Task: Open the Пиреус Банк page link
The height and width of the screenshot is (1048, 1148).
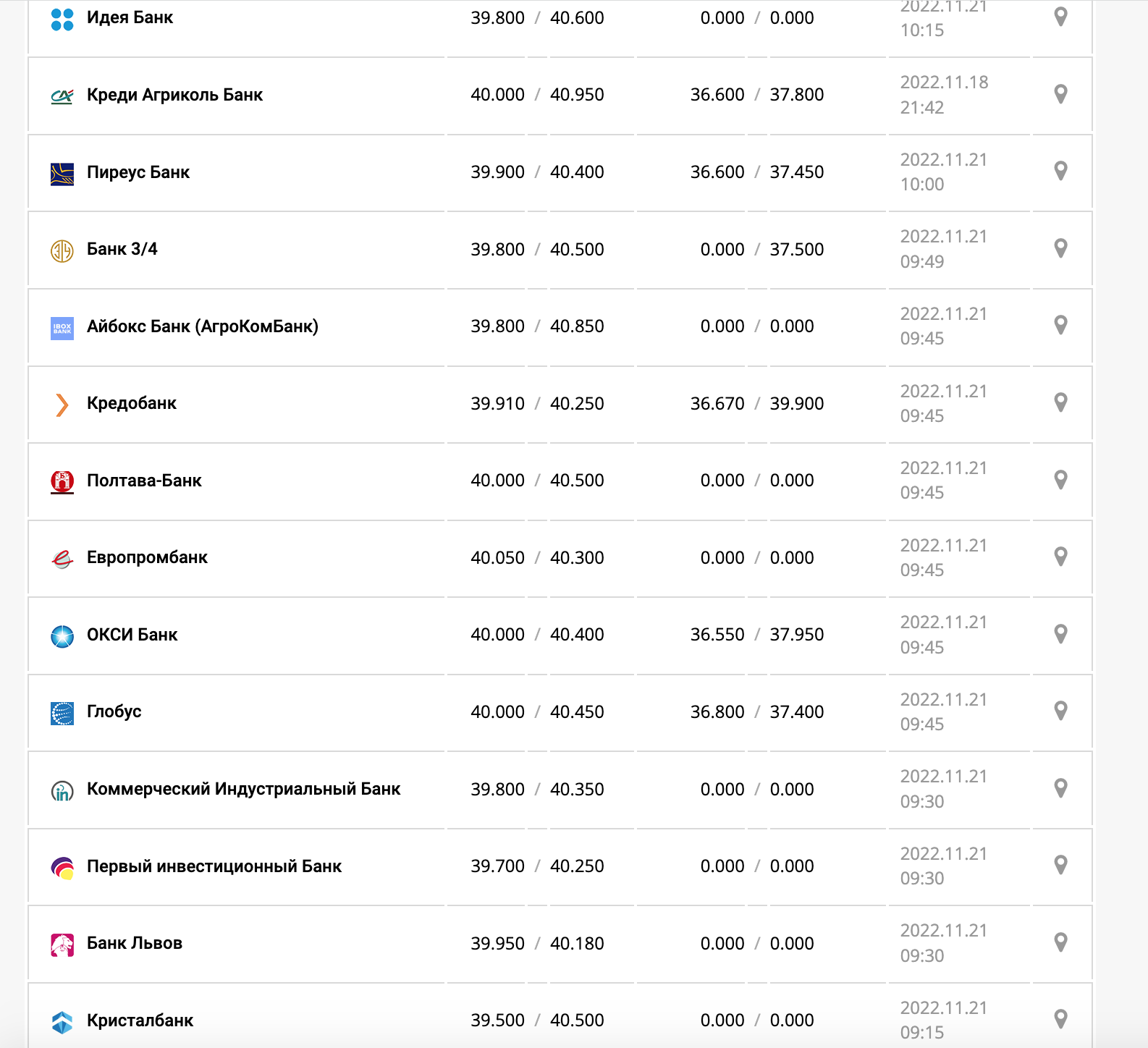Action: click(138, 172)
